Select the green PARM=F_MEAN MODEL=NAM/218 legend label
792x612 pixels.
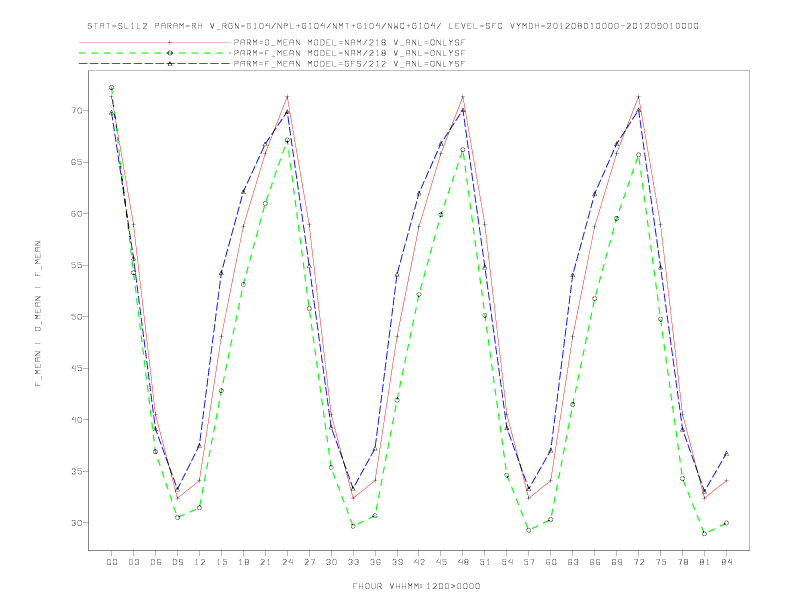pyautogui.click(x=349, y=53)
